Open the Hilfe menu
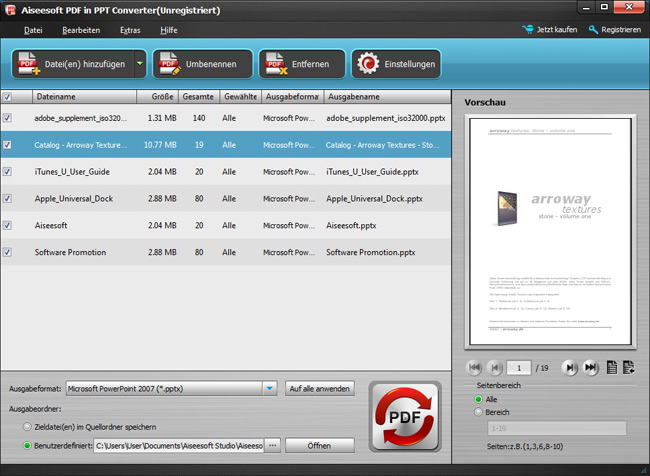The width and height of the screenshot is (650, 476). tap(169, 30)
